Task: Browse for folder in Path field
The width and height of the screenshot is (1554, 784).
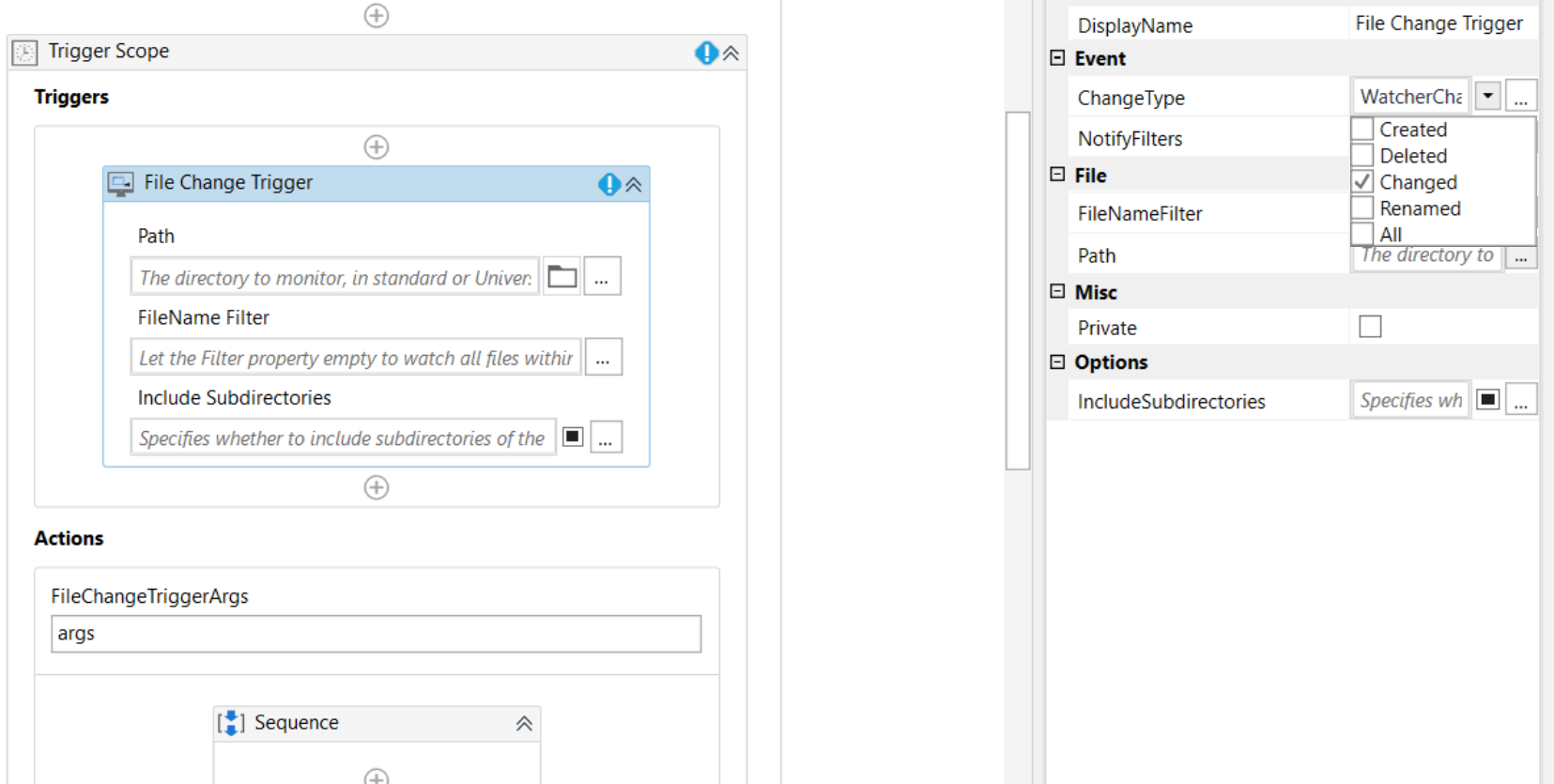Action: click(x=562, y=277)
